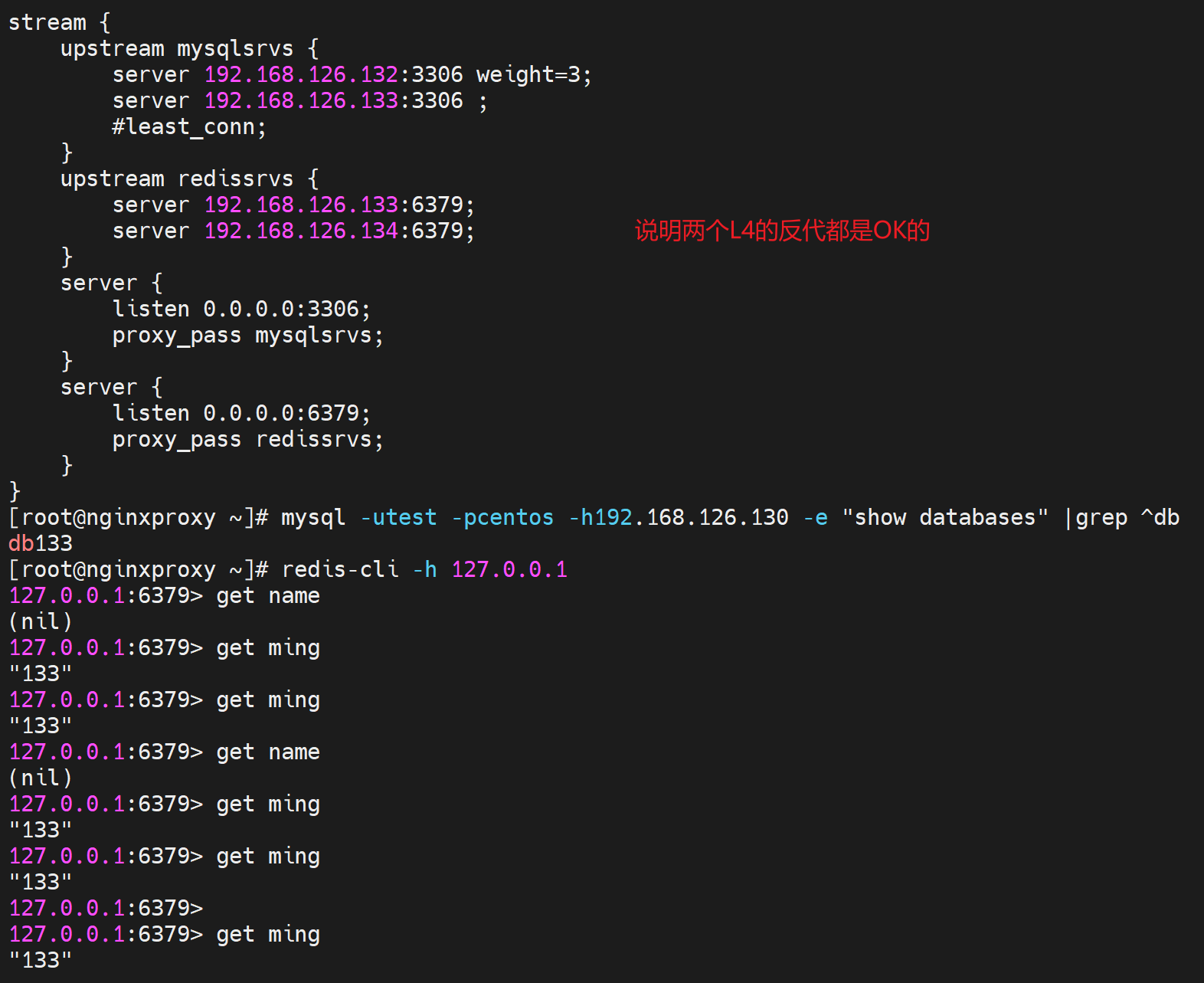Click the "show databases" quoted query

[x=944, y=518]
